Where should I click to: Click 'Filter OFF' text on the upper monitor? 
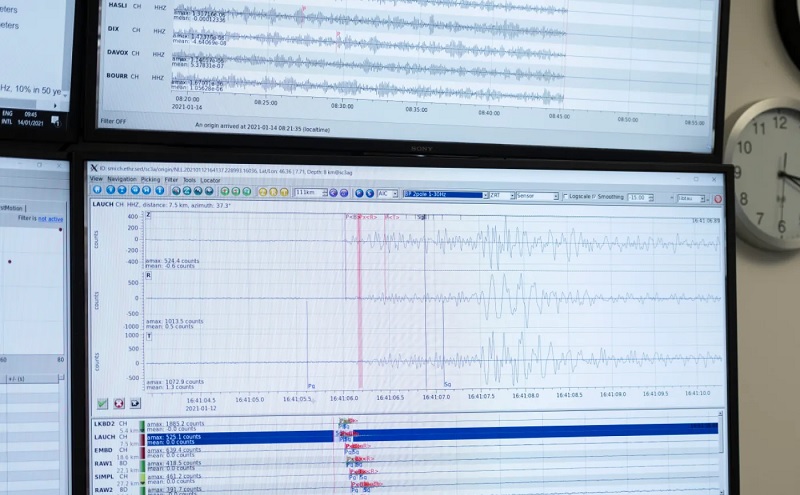tap(113, 121)
